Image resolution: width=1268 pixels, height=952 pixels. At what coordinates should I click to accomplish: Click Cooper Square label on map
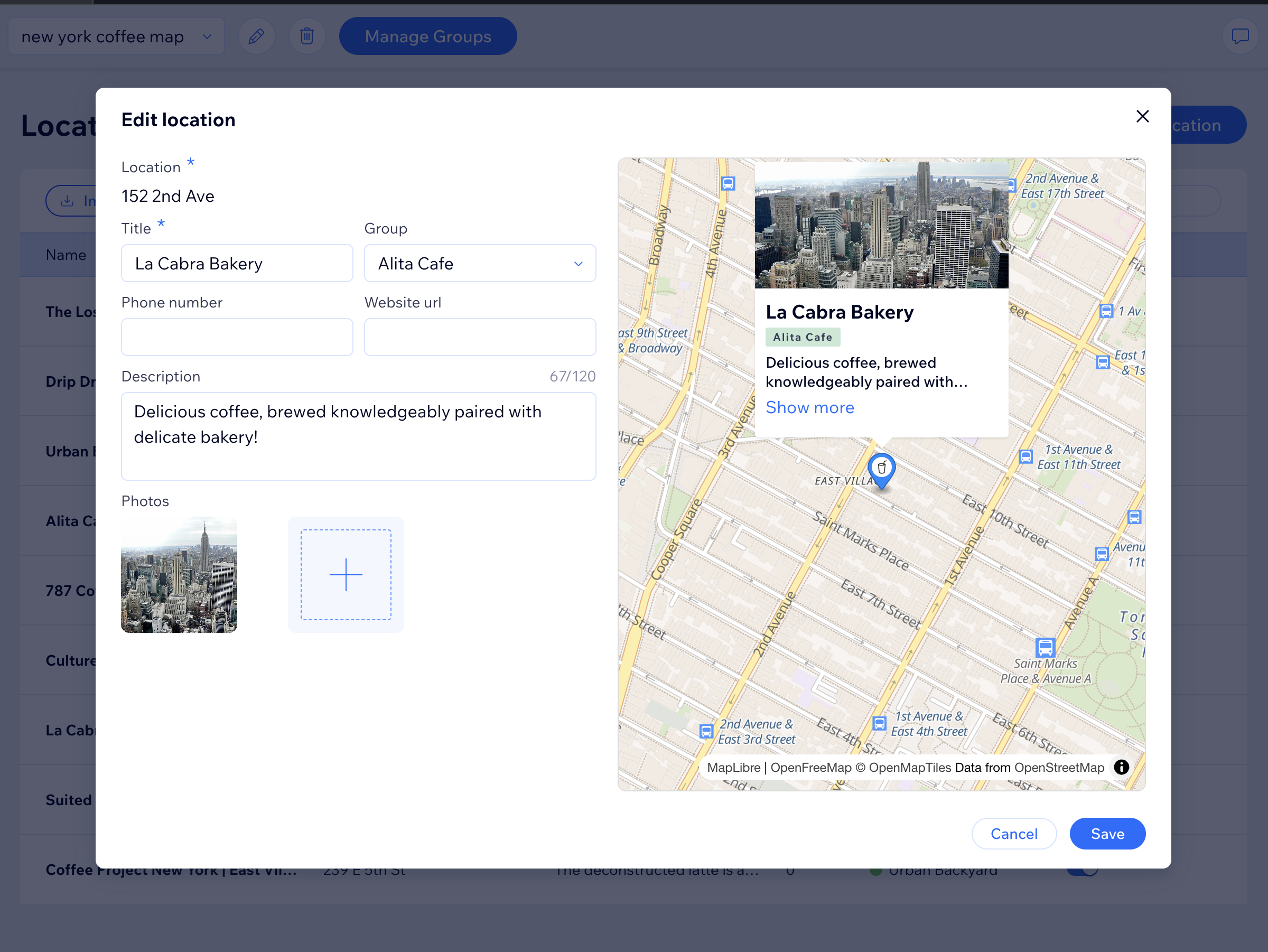pyautogui.click(x=676, y=539)
